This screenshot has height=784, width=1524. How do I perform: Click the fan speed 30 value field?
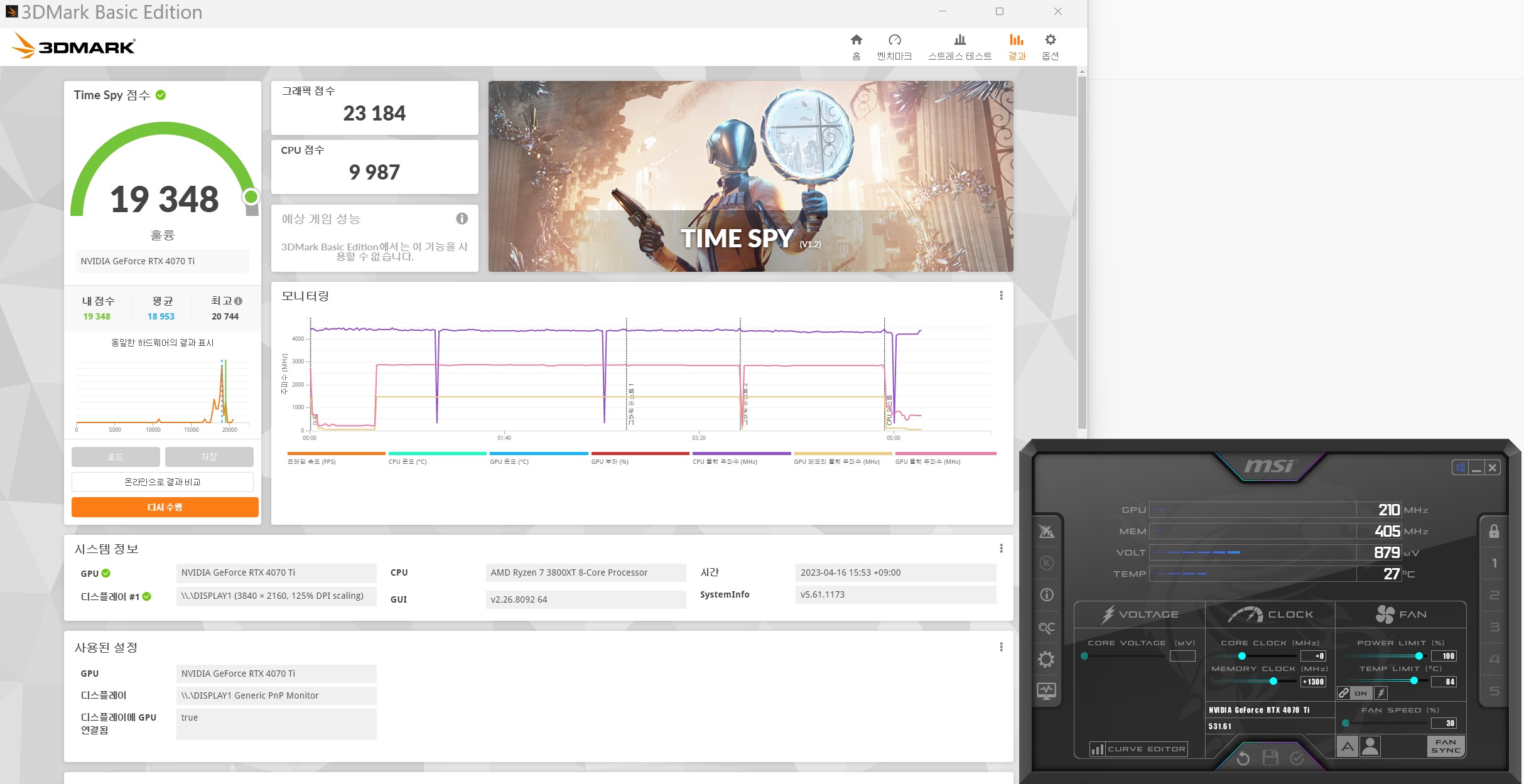pyautogui.click(x=1444, y=723)
